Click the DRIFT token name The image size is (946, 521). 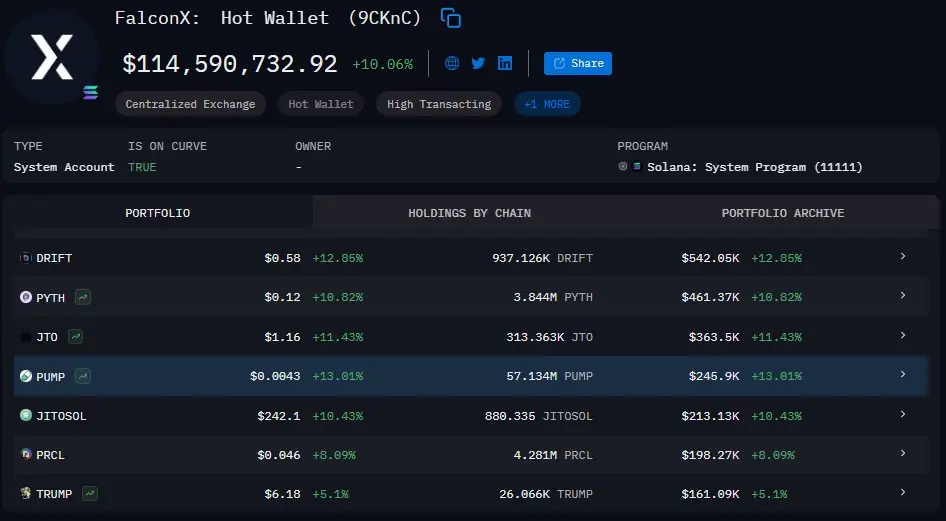(54, 258)
